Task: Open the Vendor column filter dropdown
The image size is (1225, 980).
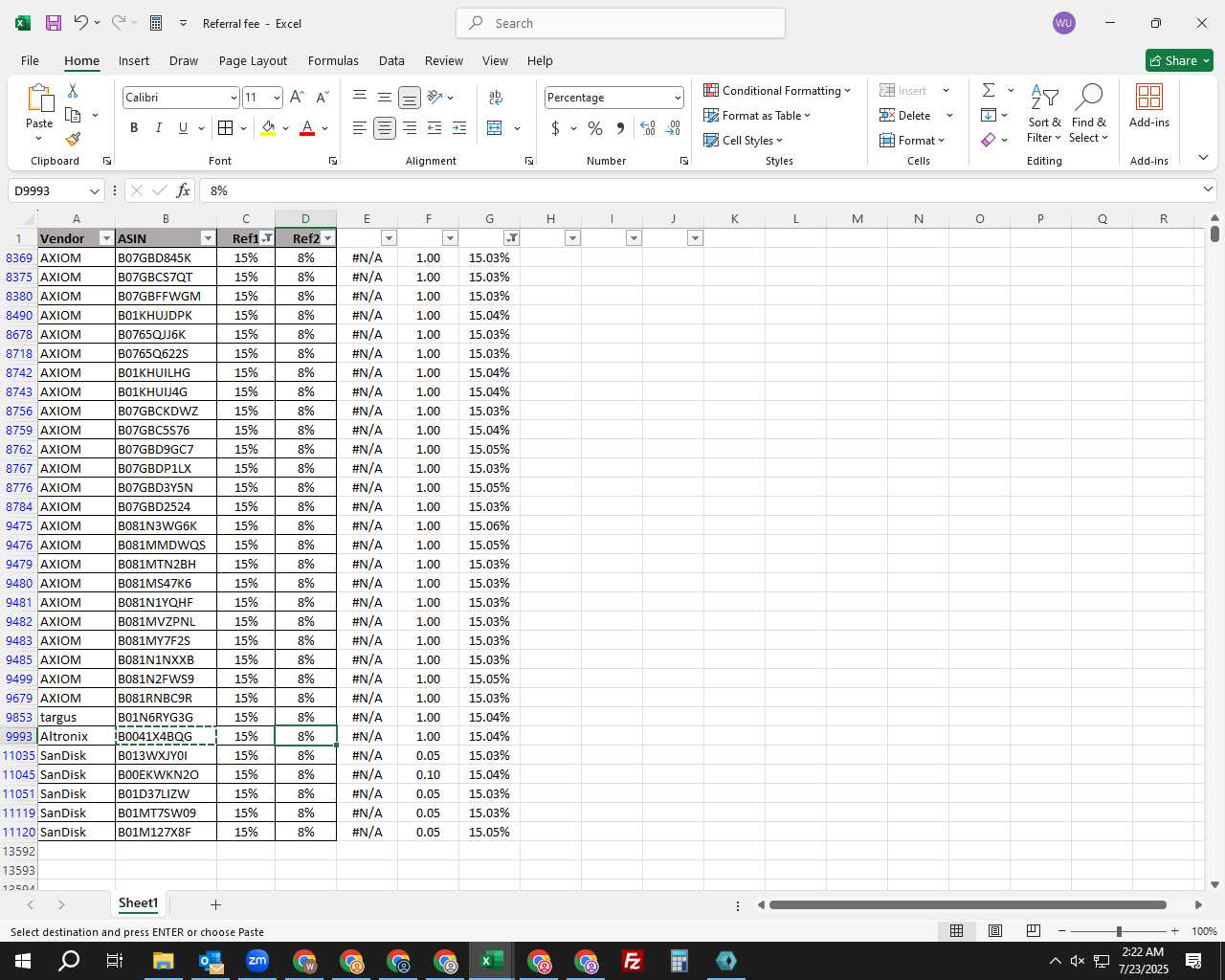Action: (106, 238)
